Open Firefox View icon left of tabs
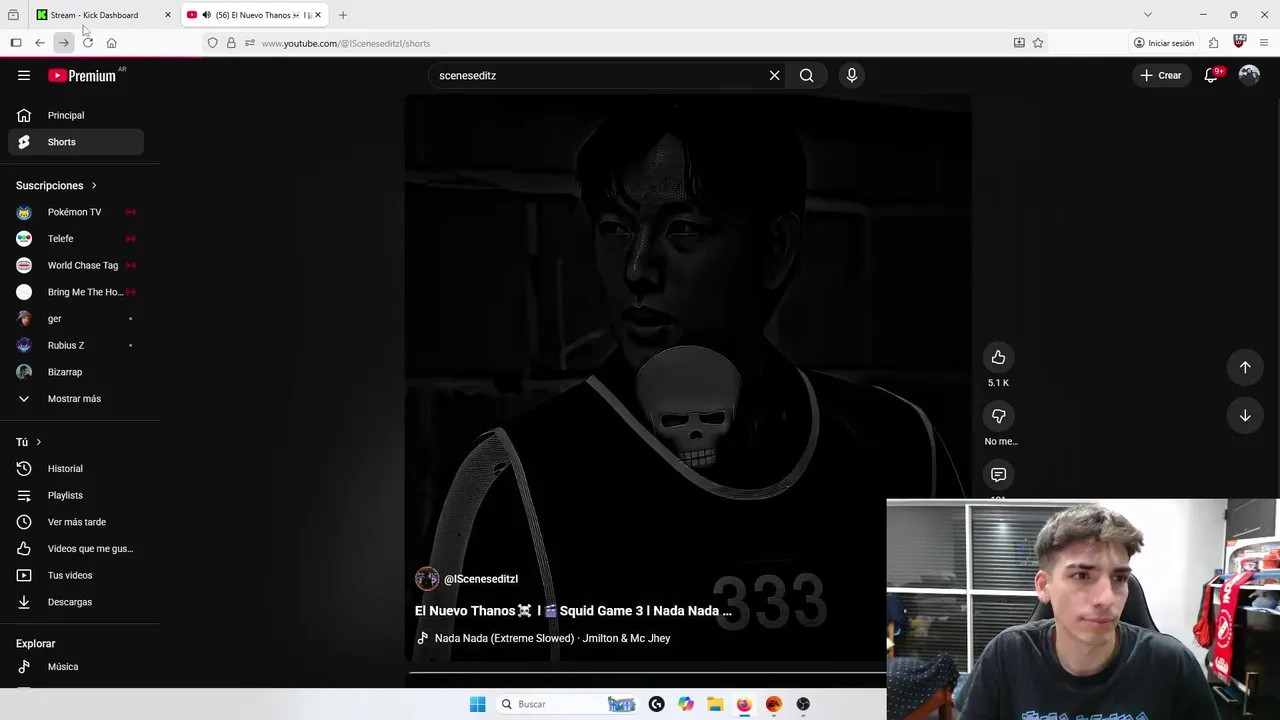The height and width of the screenshot is (720, 1280). (13, 15)
